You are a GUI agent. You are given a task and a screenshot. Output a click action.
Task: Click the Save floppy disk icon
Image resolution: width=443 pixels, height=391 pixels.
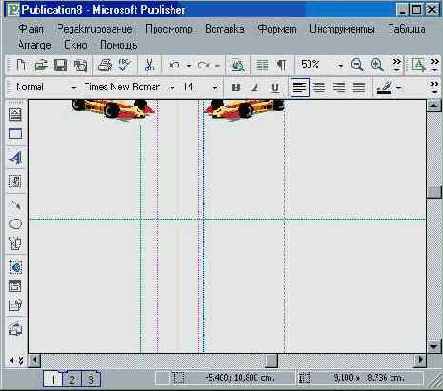[60, 65]
